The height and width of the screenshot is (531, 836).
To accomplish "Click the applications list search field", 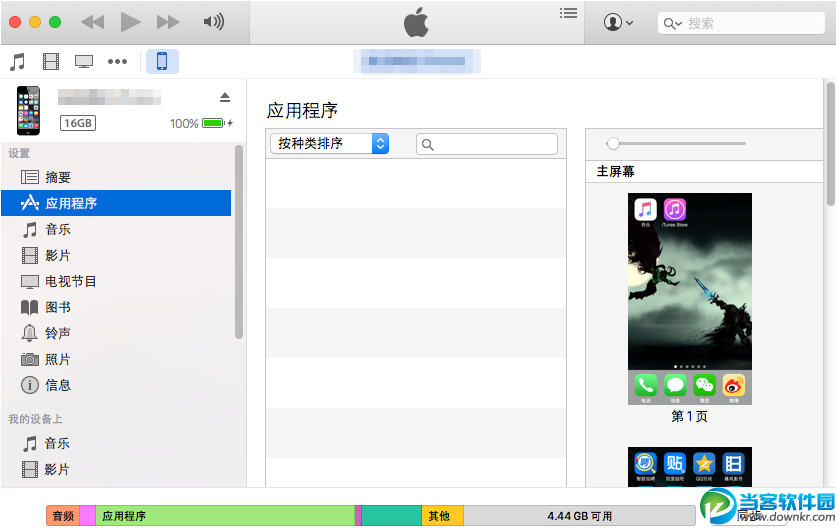I will (487, 144).
